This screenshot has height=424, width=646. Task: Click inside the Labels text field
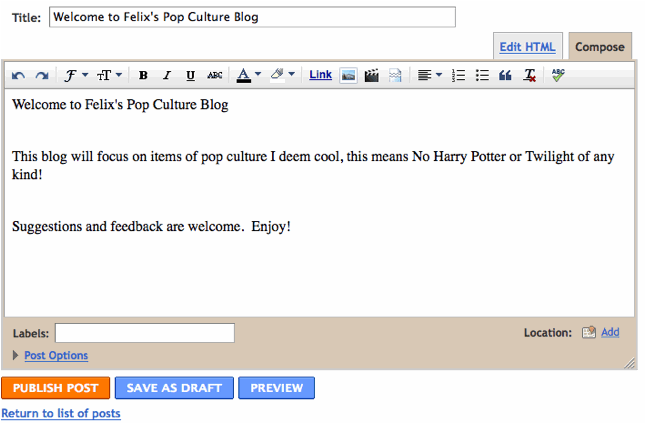(x=145, y=333)
